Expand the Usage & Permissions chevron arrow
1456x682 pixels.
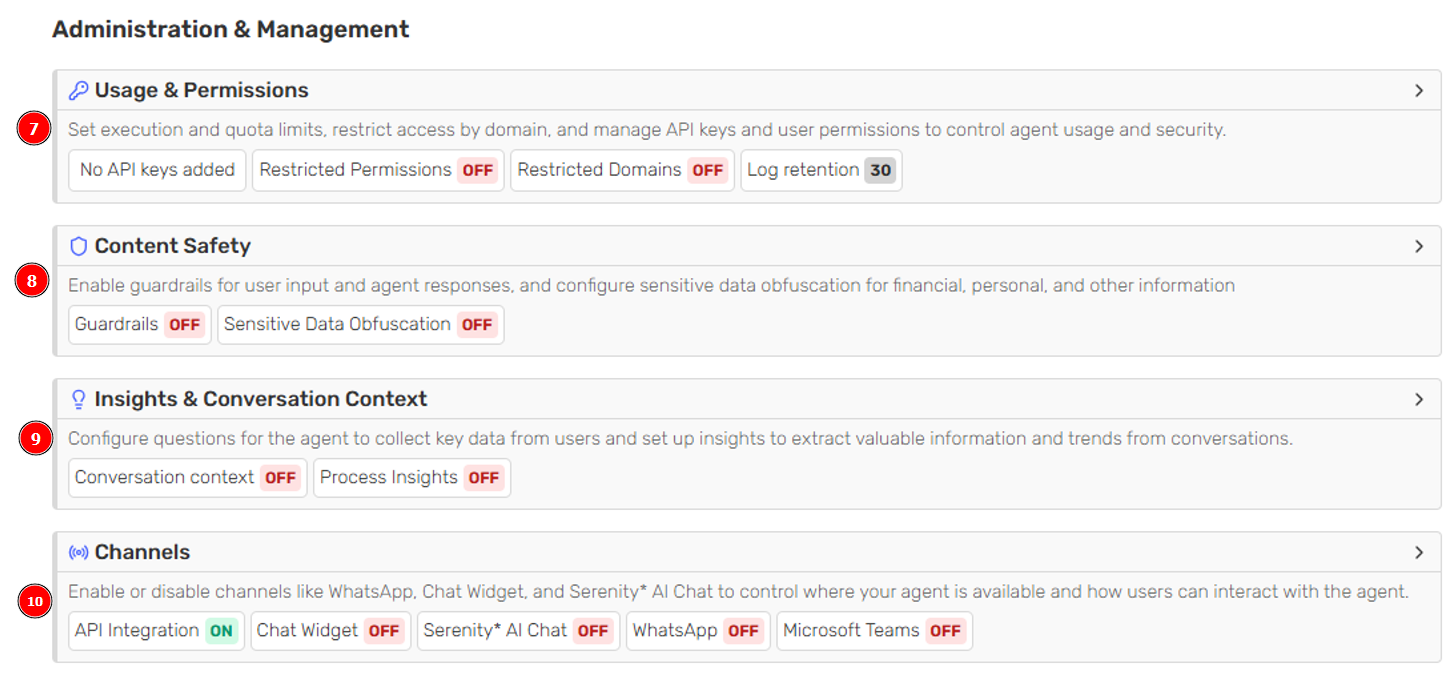[1418, 91]
